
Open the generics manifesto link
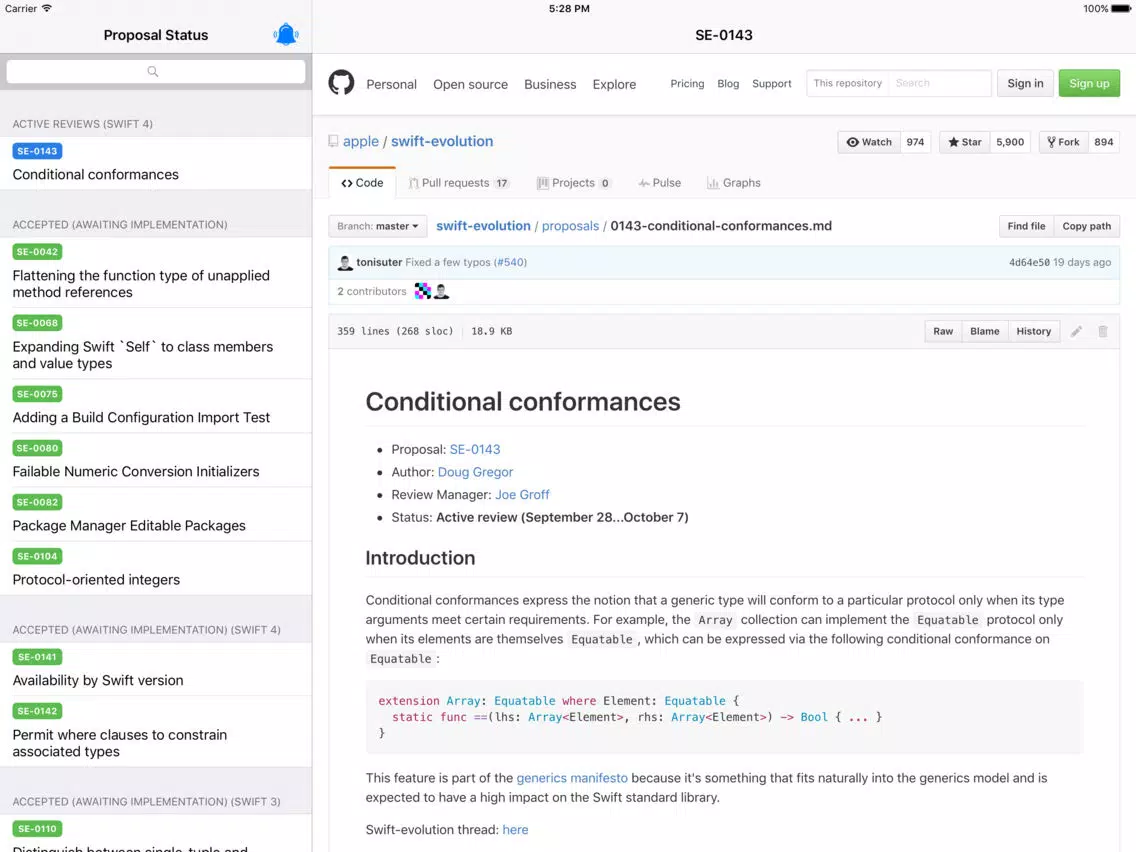coord(572,777)
